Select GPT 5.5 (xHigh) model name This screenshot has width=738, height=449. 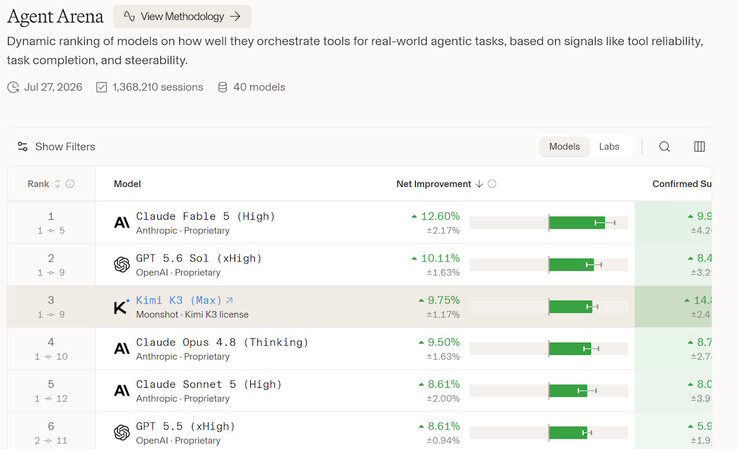(x=185, y=426)
